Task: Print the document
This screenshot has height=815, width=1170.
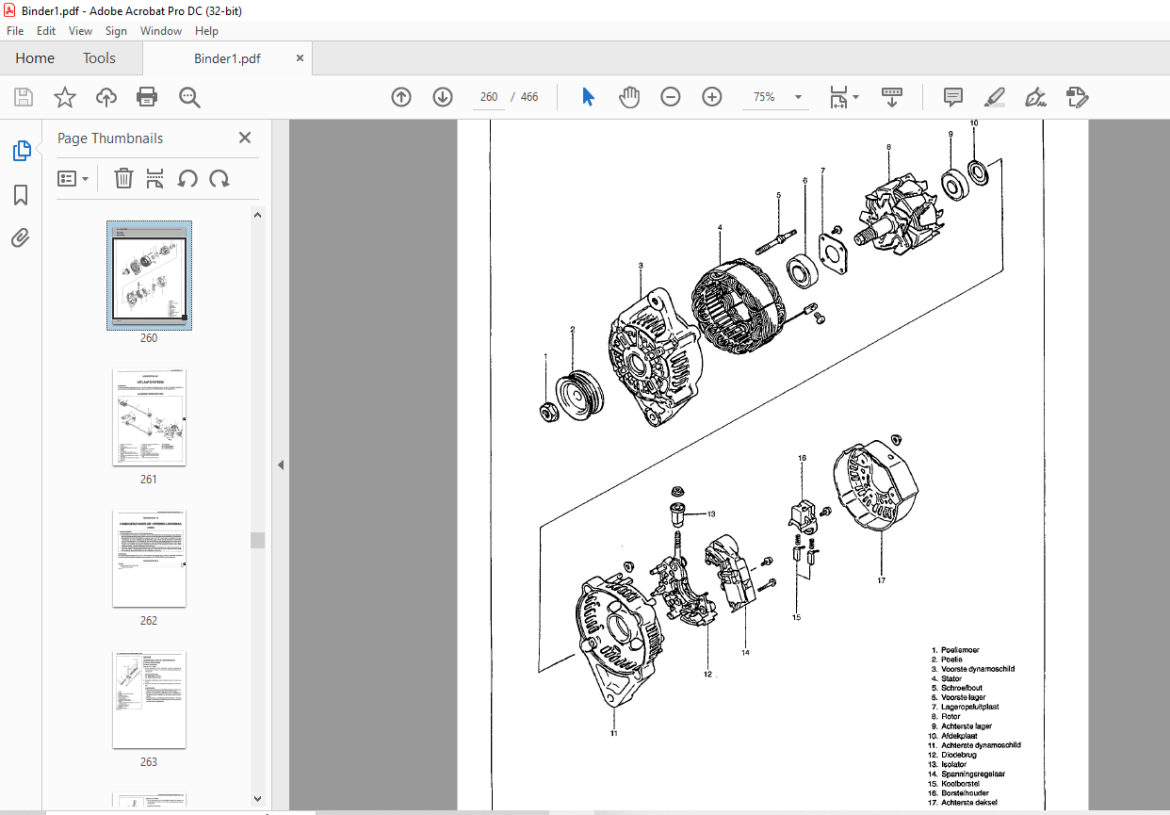Action: pyautogui.click(x=147, y=97)
